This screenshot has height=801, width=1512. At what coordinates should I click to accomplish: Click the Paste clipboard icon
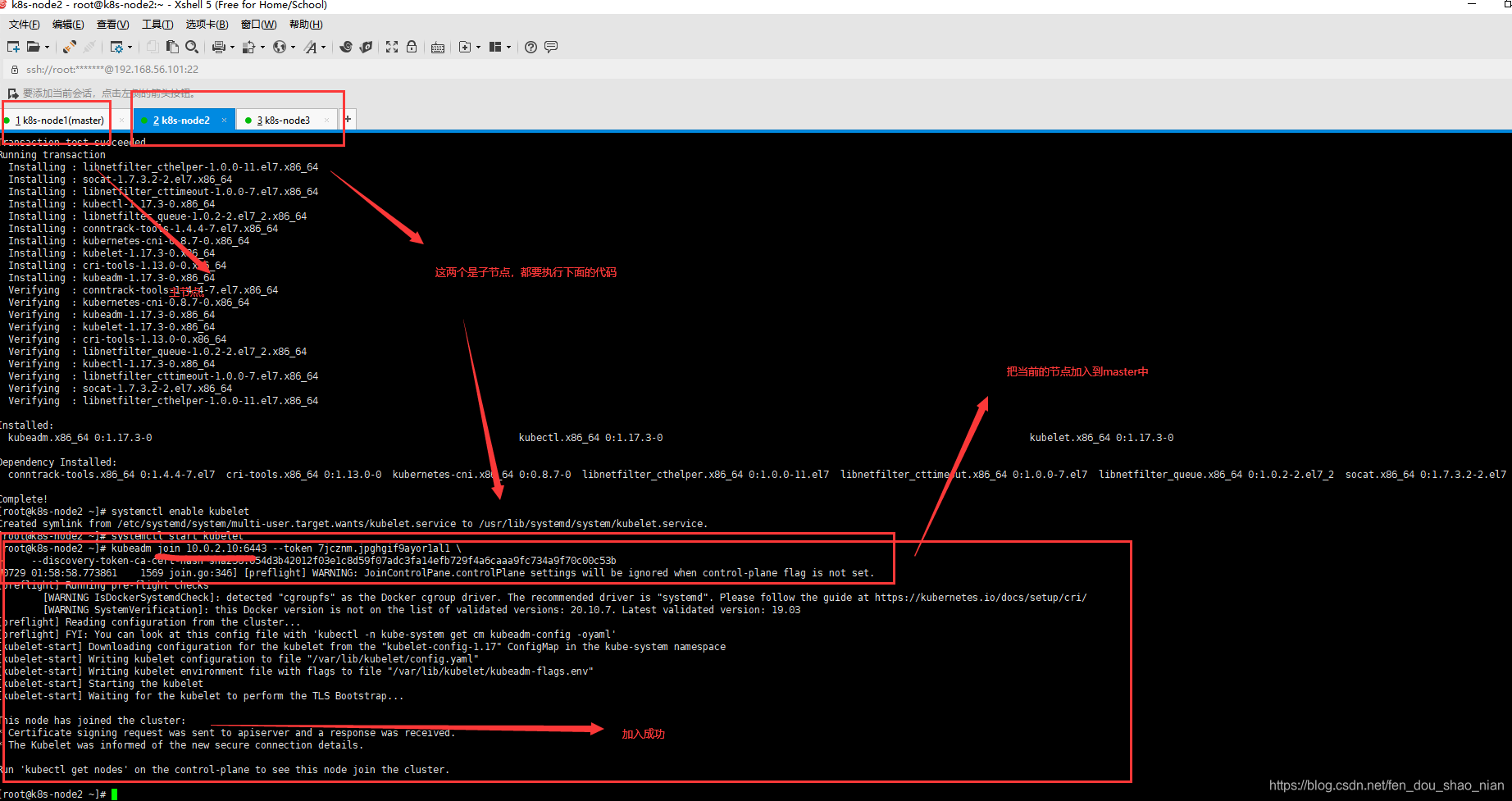click(172, 47)
